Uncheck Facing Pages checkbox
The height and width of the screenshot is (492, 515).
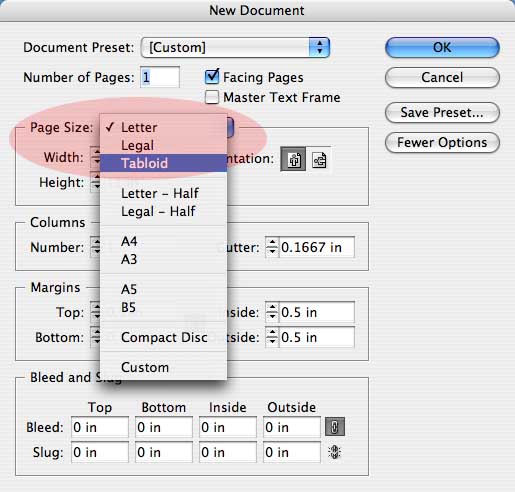[x=212, y=77]
